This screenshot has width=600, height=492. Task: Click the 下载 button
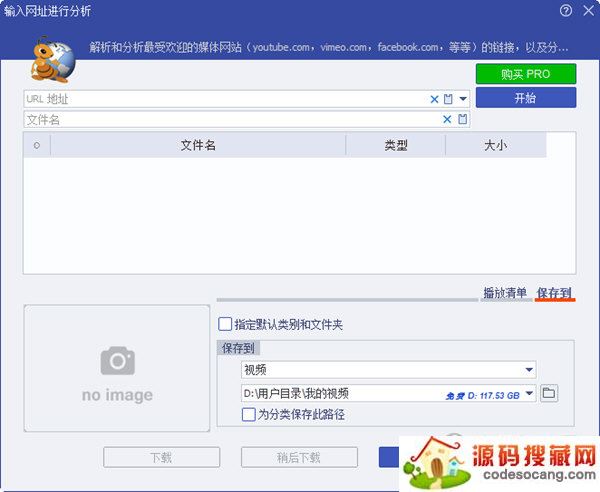coord(161,457)
